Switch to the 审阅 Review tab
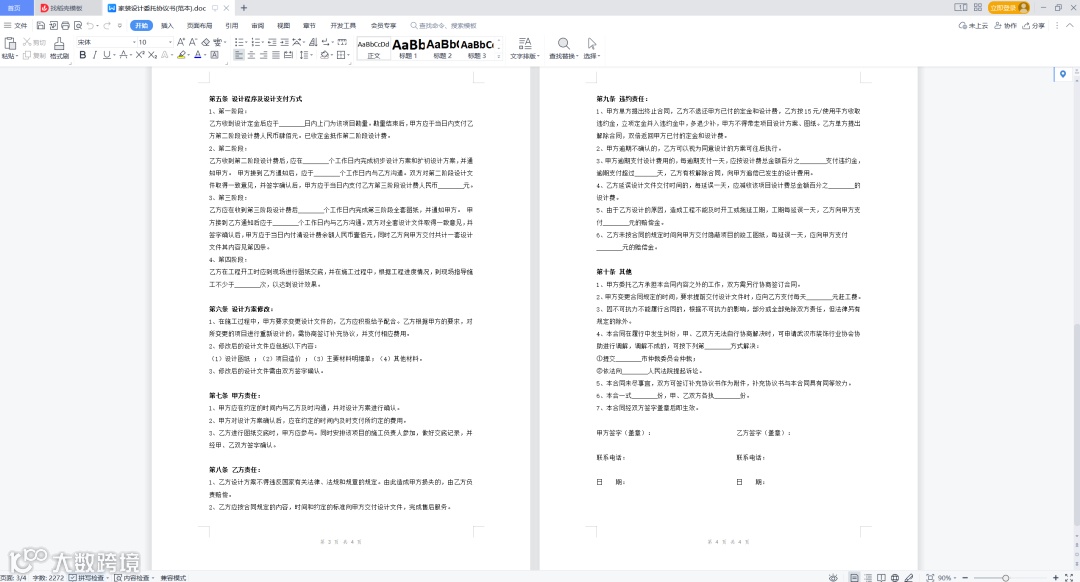 [258, 25]
